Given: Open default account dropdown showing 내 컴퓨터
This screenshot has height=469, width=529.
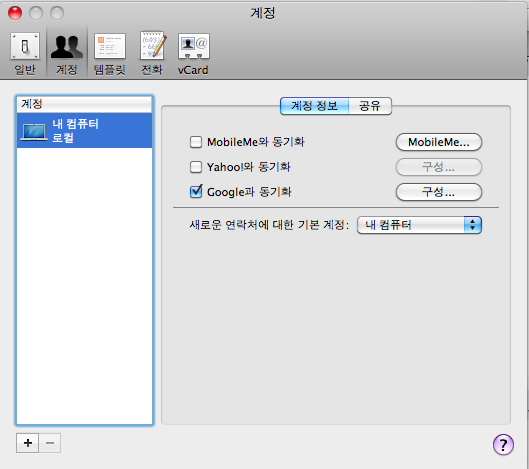Looking at the screenshot, I should click(x=419, y=225).
